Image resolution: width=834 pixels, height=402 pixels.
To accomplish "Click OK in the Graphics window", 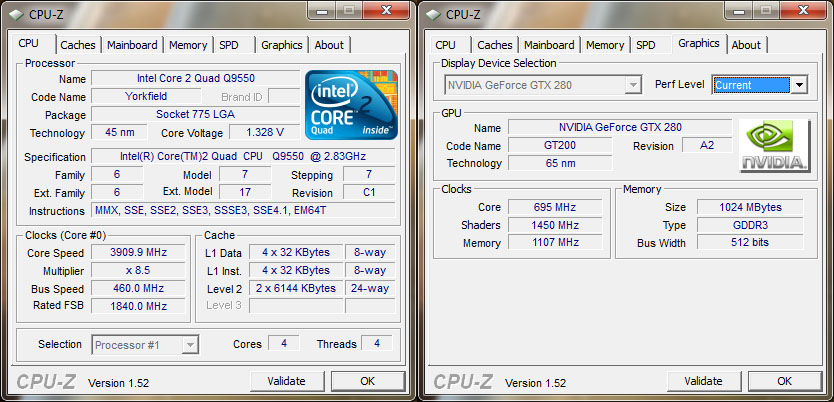I will [785, 381].
